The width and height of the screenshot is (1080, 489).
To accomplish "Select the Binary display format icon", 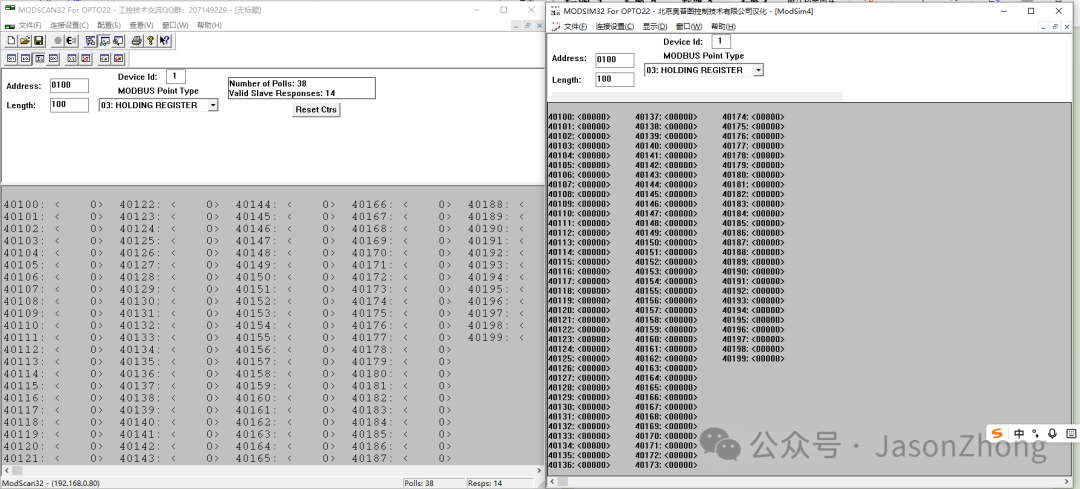I will point(11,59).
